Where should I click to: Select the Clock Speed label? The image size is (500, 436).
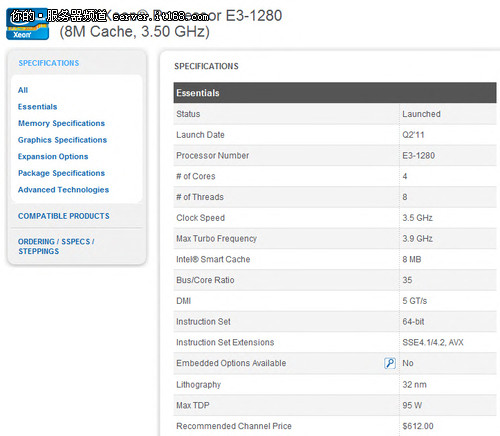(200, 218)
